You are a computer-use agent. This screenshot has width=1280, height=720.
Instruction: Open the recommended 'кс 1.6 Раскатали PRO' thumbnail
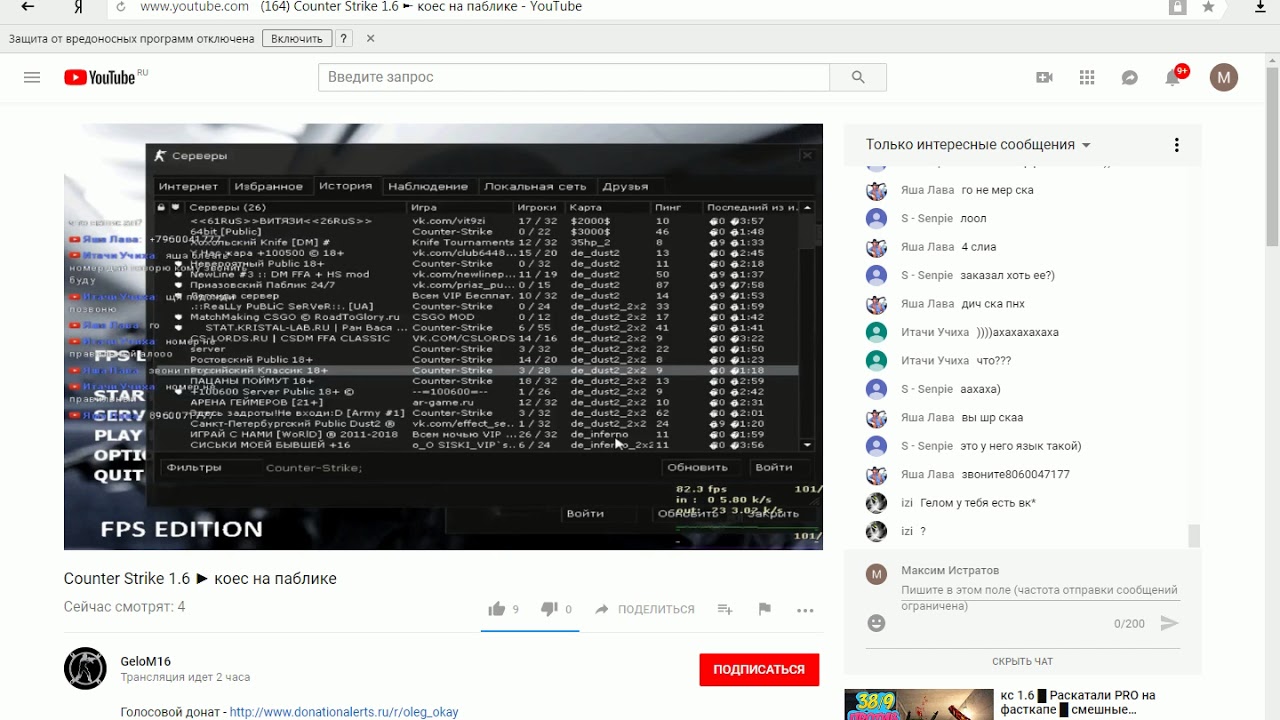tap(919, 704)
